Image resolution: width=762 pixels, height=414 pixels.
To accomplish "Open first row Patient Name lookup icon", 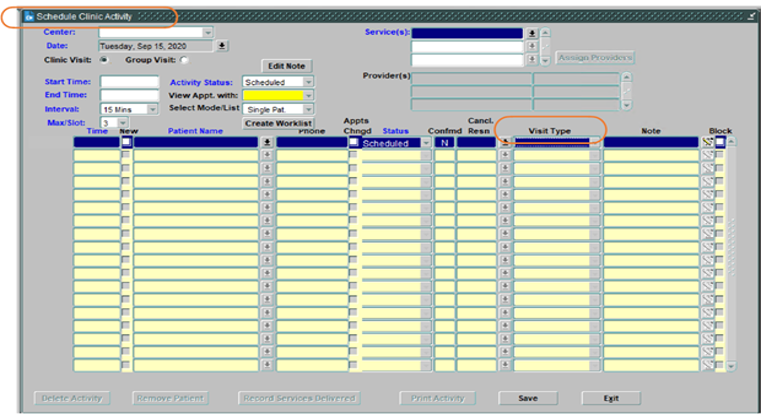I will click(267, 143).
